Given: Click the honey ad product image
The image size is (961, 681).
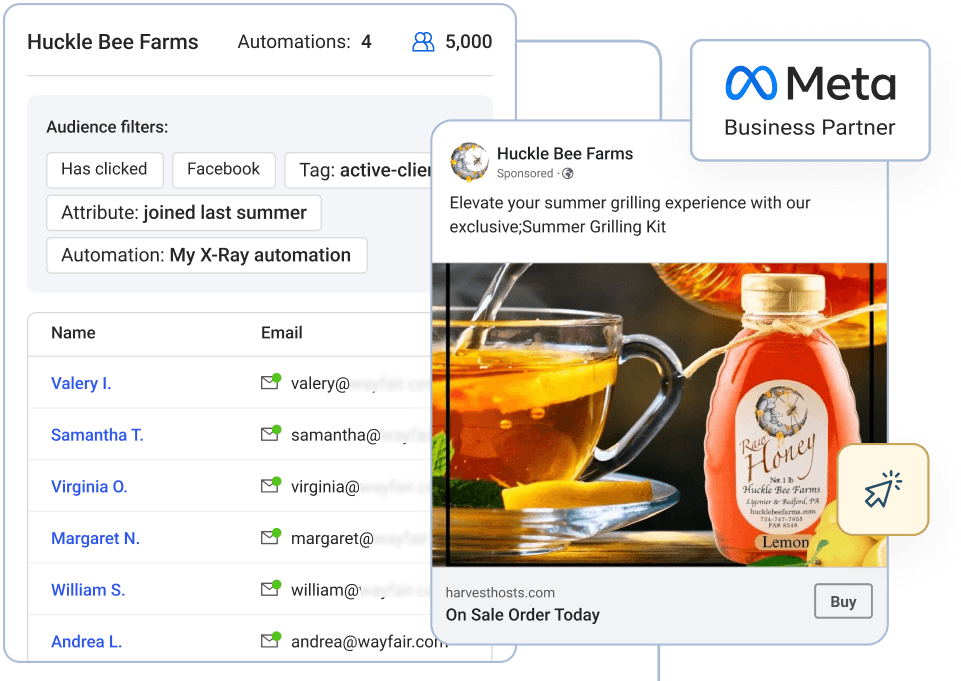Looking at the screenshot, I should pyautogui.click(x=659, y=415).
